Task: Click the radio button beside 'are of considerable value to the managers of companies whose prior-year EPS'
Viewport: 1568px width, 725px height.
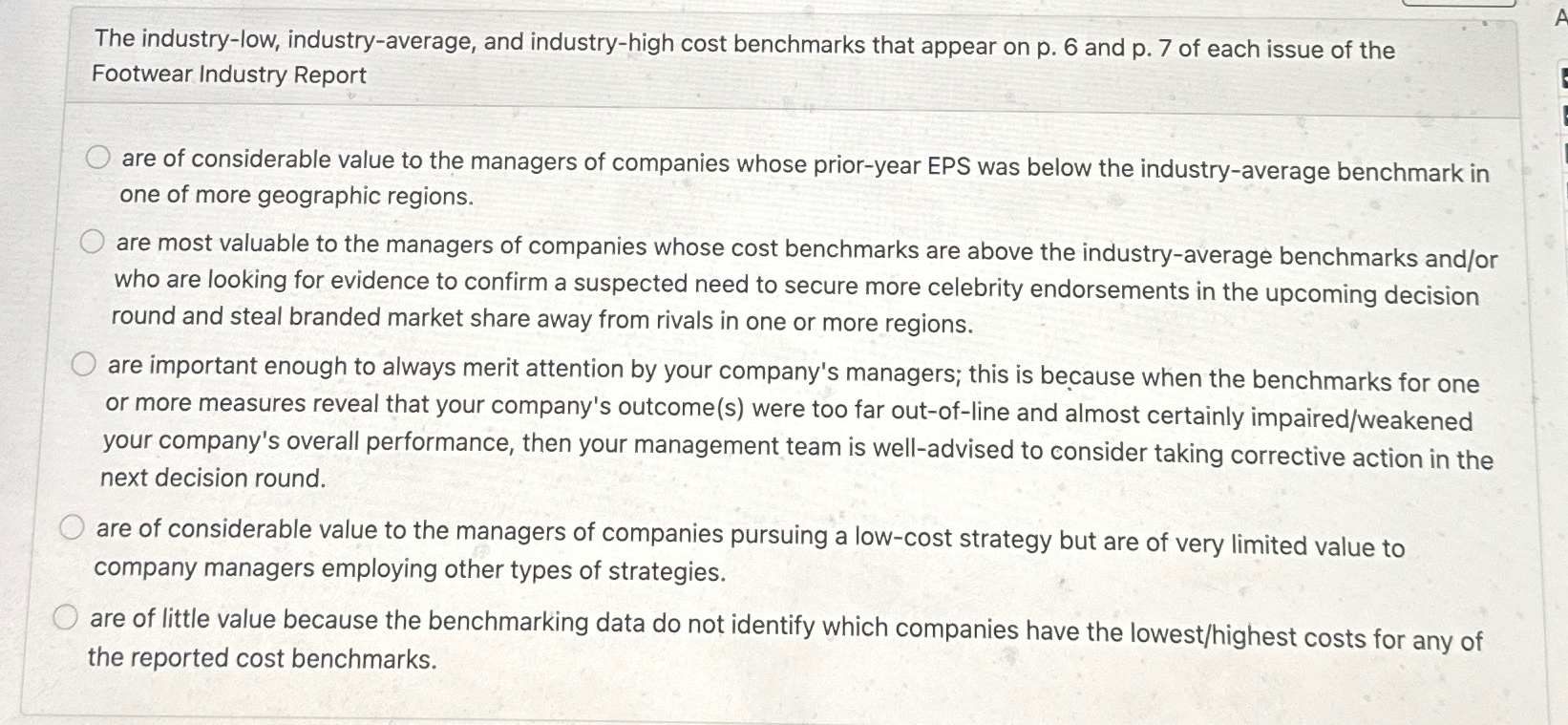Action: 98,157
